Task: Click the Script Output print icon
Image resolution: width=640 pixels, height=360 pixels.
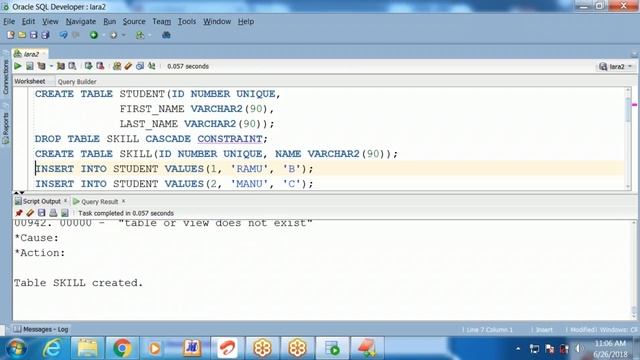Action: pos(53,213)
